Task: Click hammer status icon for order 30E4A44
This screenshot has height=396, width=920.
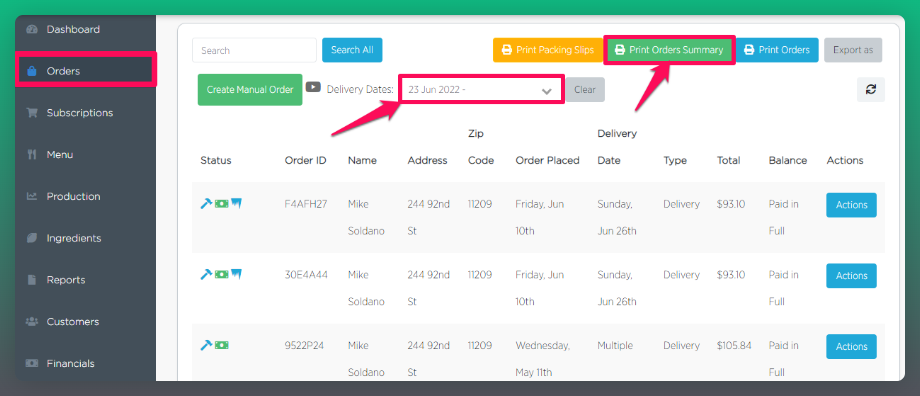Action: pos(206,274)
